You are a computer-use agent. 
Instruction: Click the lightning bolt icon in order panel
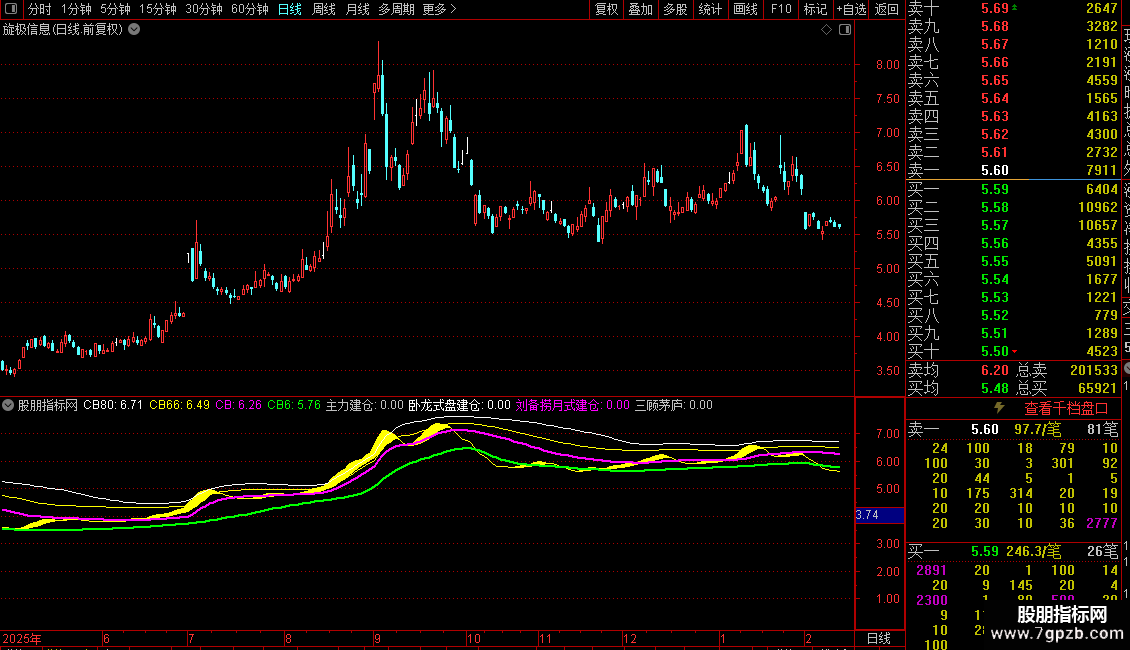point(997,408)
